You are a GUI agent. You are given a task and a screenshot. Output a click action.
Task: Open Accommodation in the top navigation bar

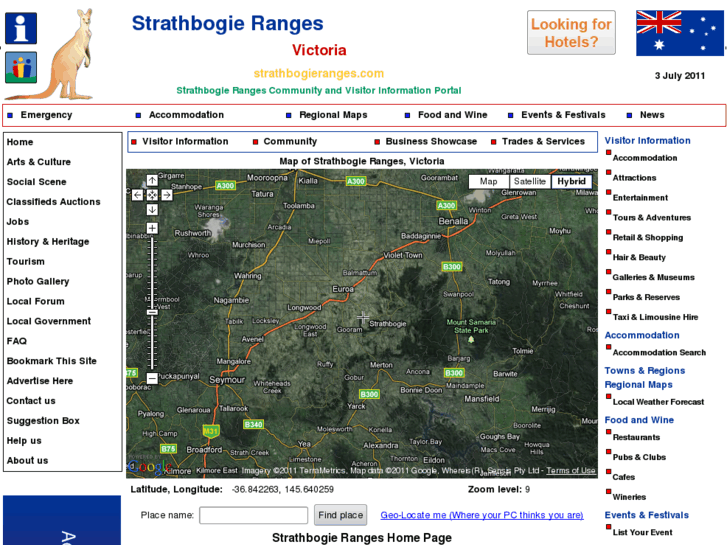tap(186, 115)
